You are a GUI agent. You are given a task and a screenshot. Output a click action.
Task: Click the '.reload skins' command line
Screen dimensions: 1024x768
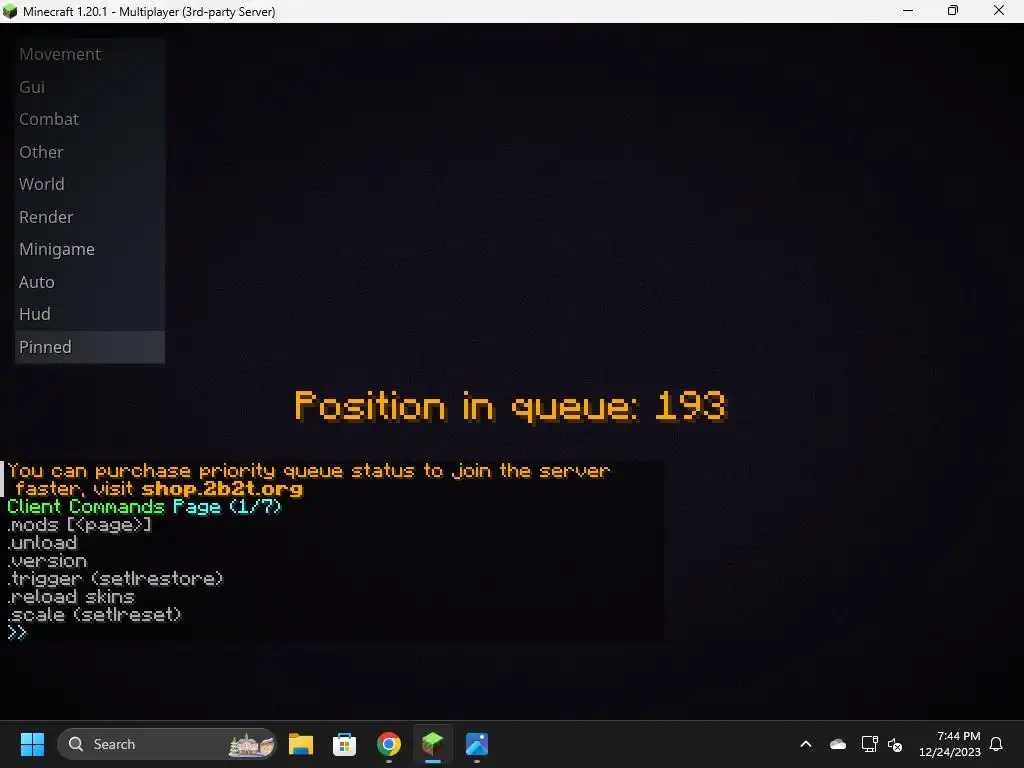[71, 597]
